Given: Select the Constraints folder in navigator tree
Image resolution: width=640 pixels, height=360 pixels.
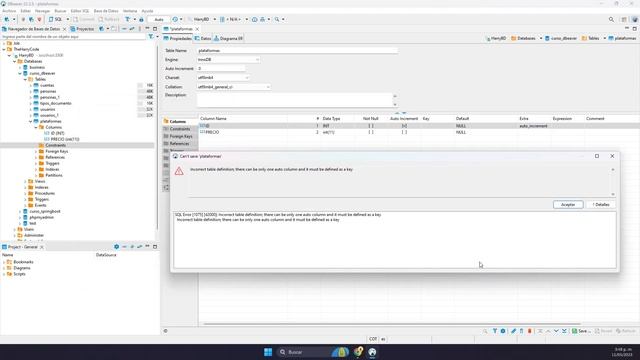Looking at the screenshot, I should (x=55, y=145).
